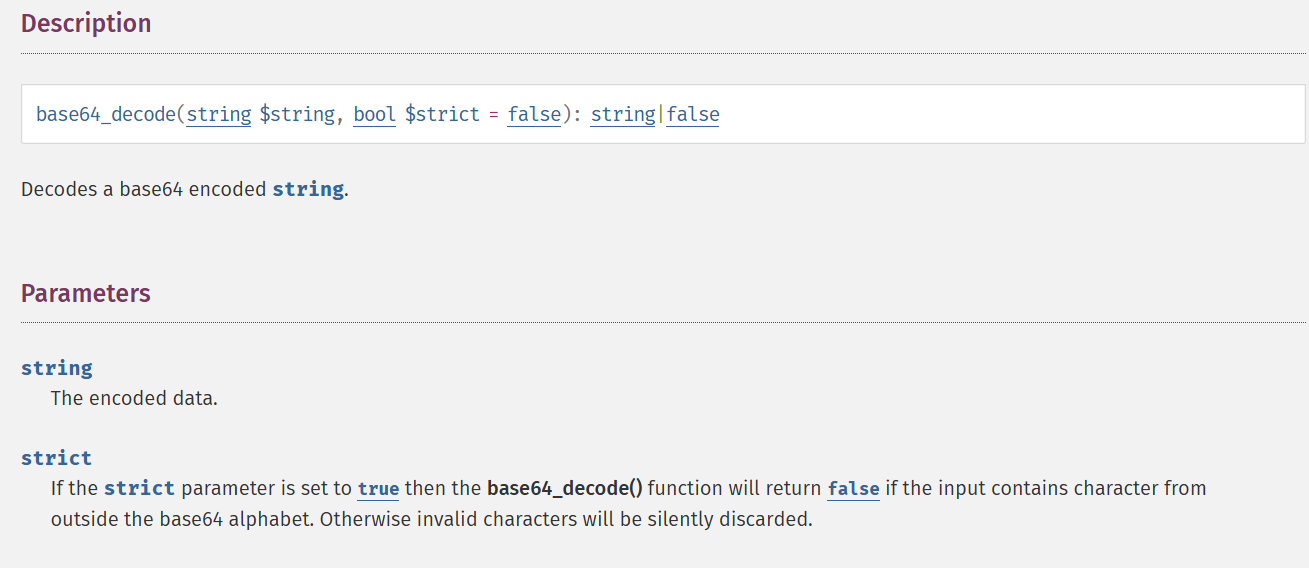Follow the false link in strict parameter description

click(x=854, y=489)
